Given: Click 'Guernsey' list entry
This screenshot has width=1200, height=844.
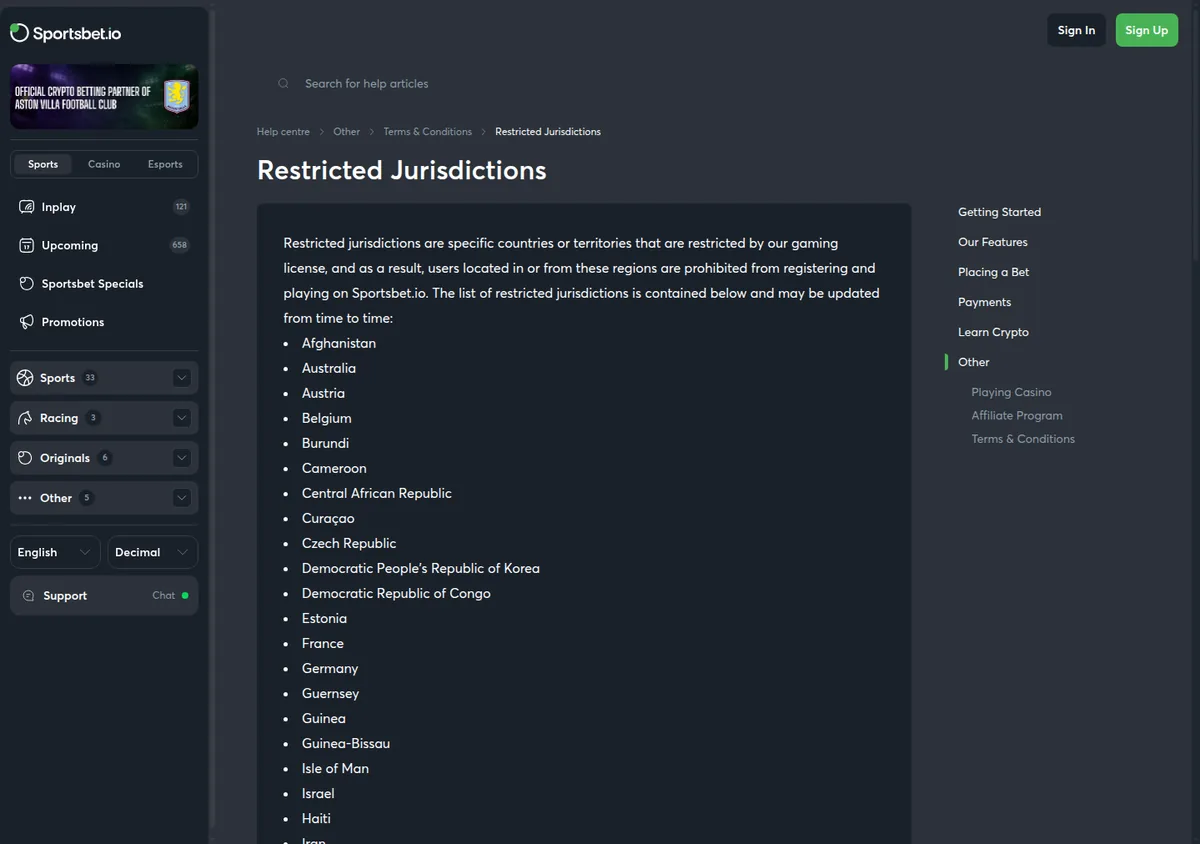Looking at the screenshot, I should click(330, 693).
